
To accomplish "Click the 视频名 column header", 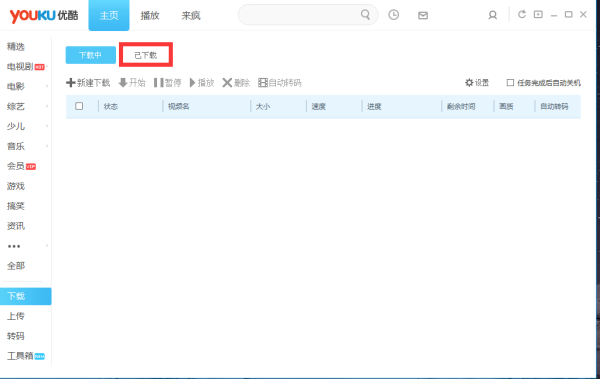I will [x=178, y=106].
